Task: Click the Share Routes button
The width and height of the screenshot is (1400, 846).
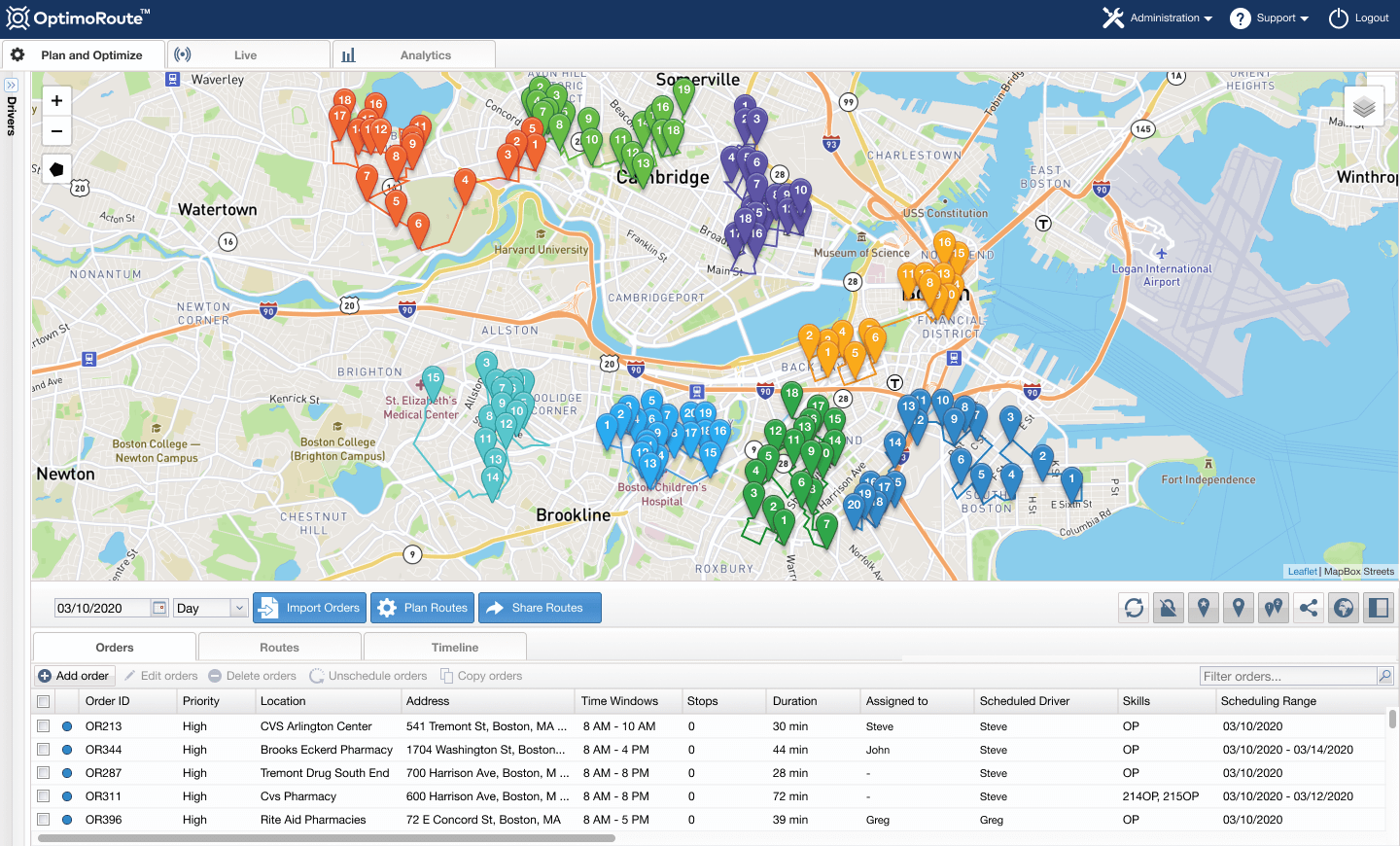Action: (540, 608)
